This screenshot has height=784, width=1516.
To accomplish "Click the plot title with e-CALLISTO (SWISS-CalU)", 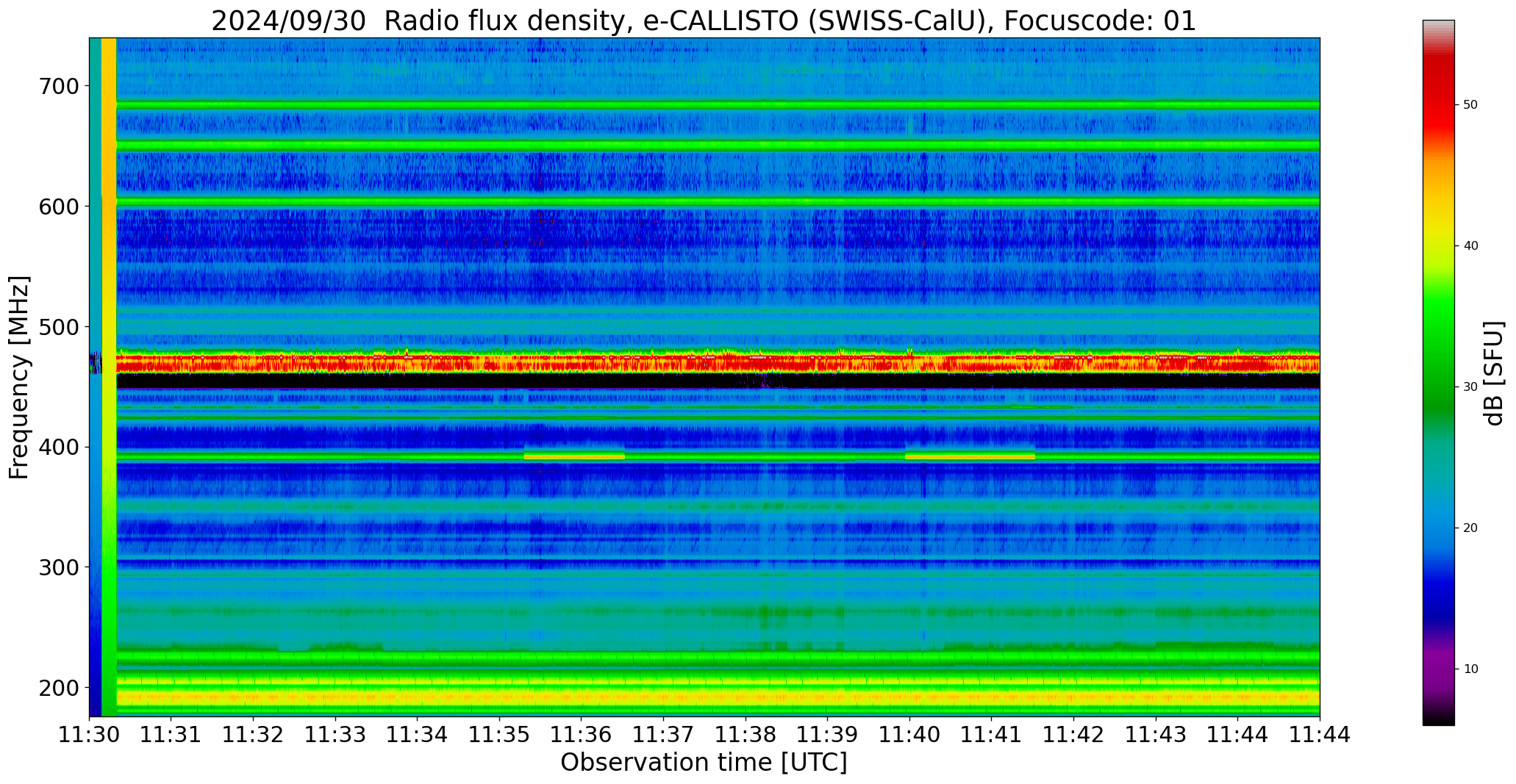I will coord(704,21).
